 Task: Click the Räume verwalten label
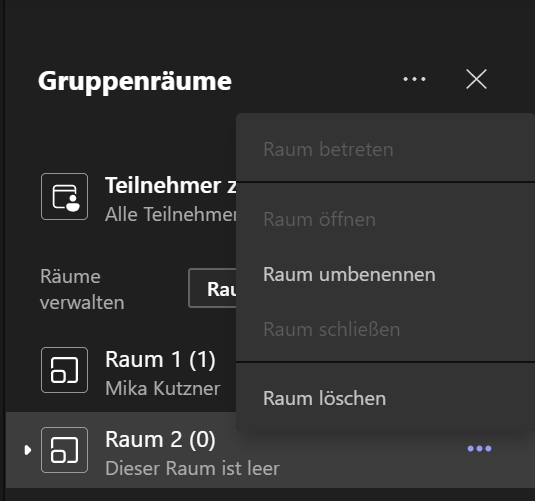(82, 289)
